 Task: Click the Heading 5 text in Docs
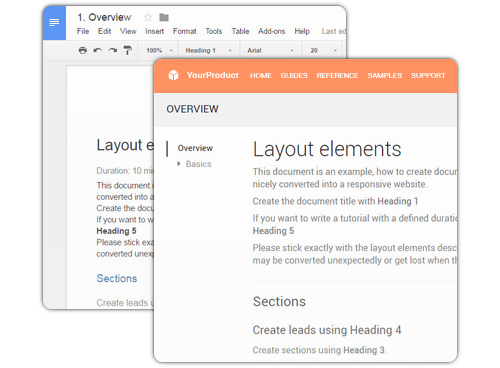tap(116, 231)
